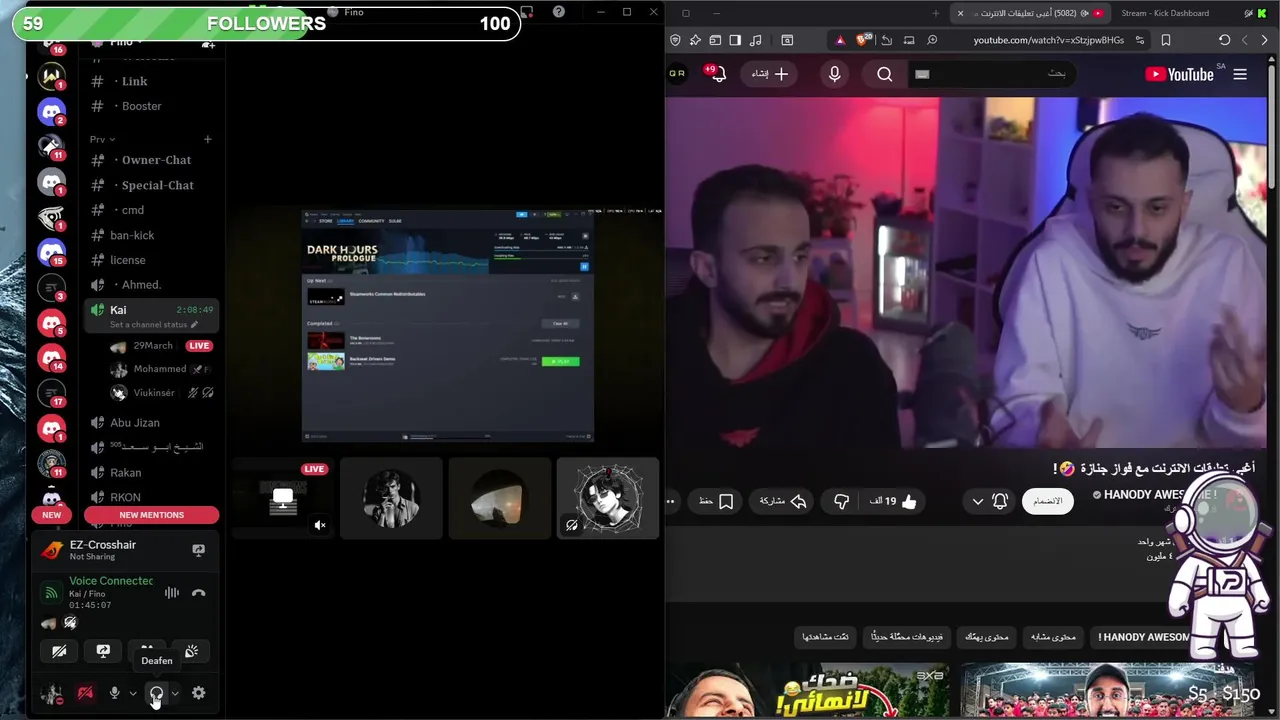Edit Set a channel status text
The image size is (1280, 720).
(x=154, y=325)
